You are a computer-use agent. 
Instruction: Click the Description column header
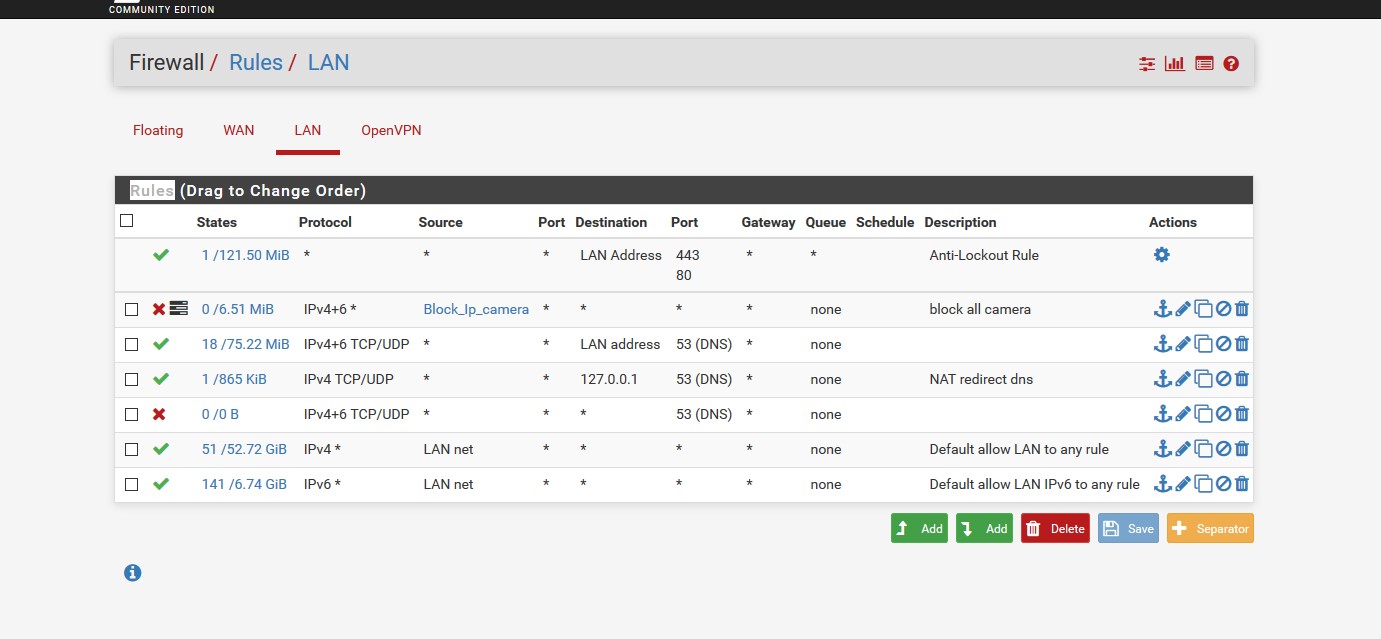(x=960, y=222)
